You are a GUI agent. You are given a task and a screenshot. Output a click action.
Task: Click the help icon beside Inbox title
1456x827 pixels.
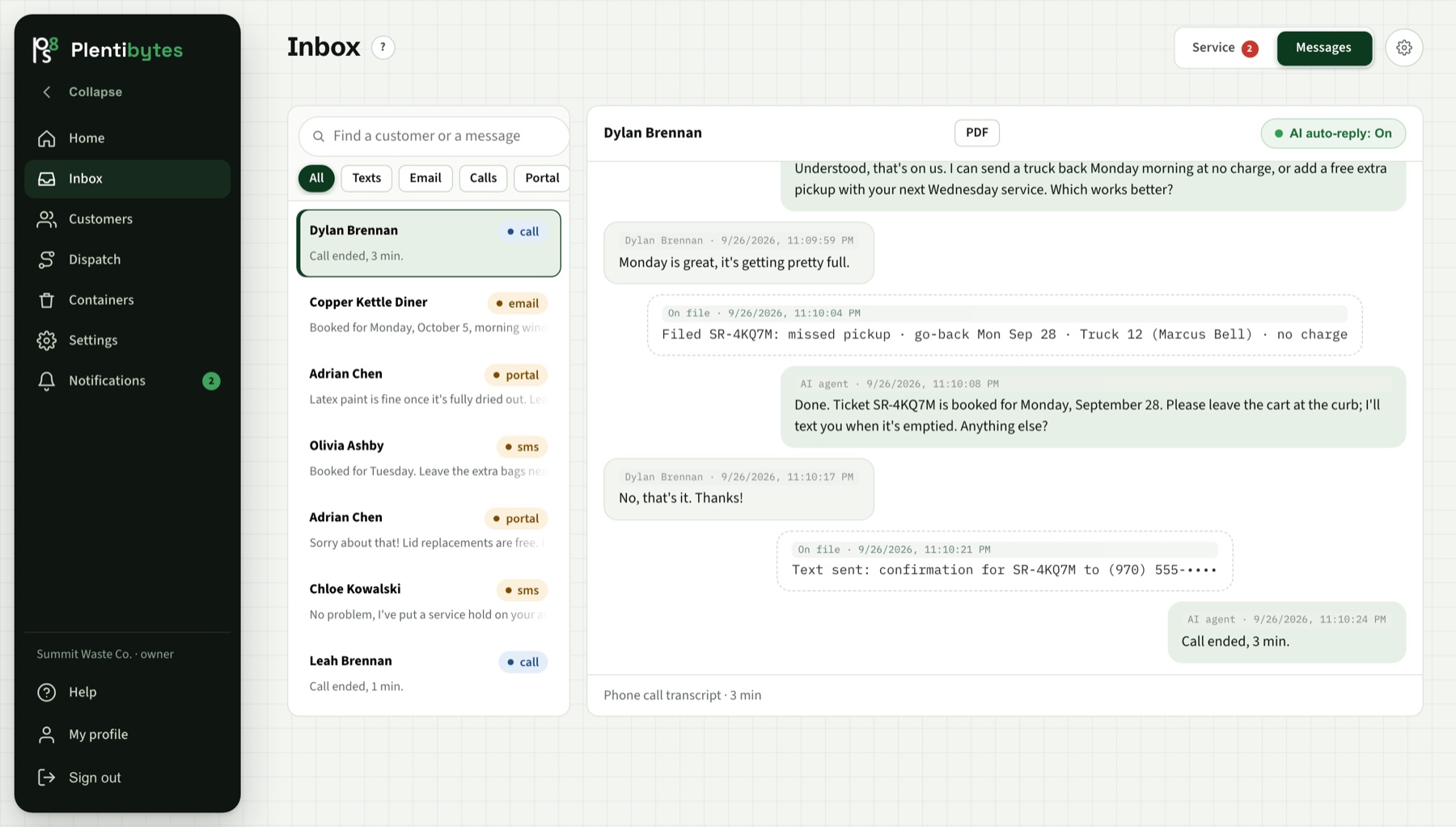point(383,48)
